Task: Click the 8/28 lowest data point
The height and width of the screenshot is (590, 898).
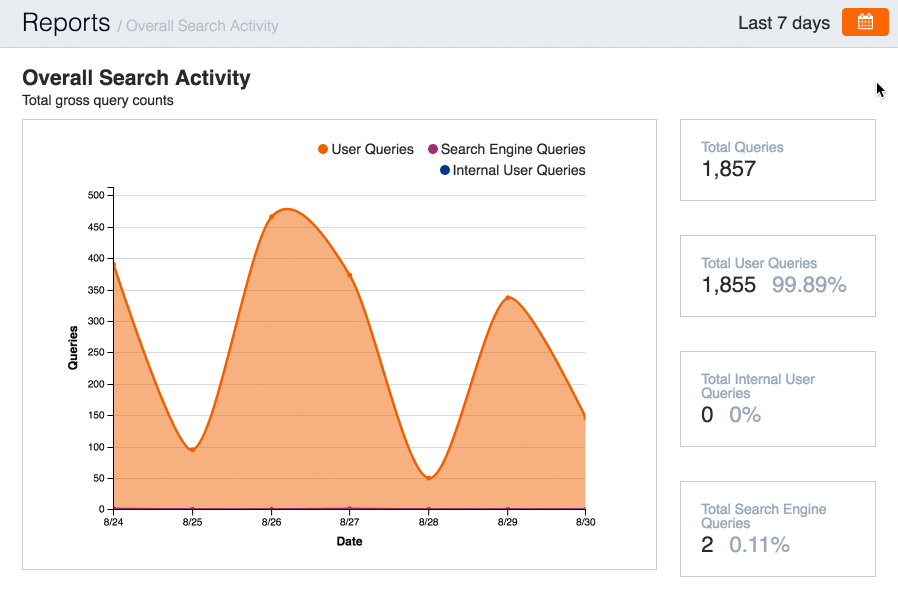Action: pyautogui.click(x=428, y=478)
